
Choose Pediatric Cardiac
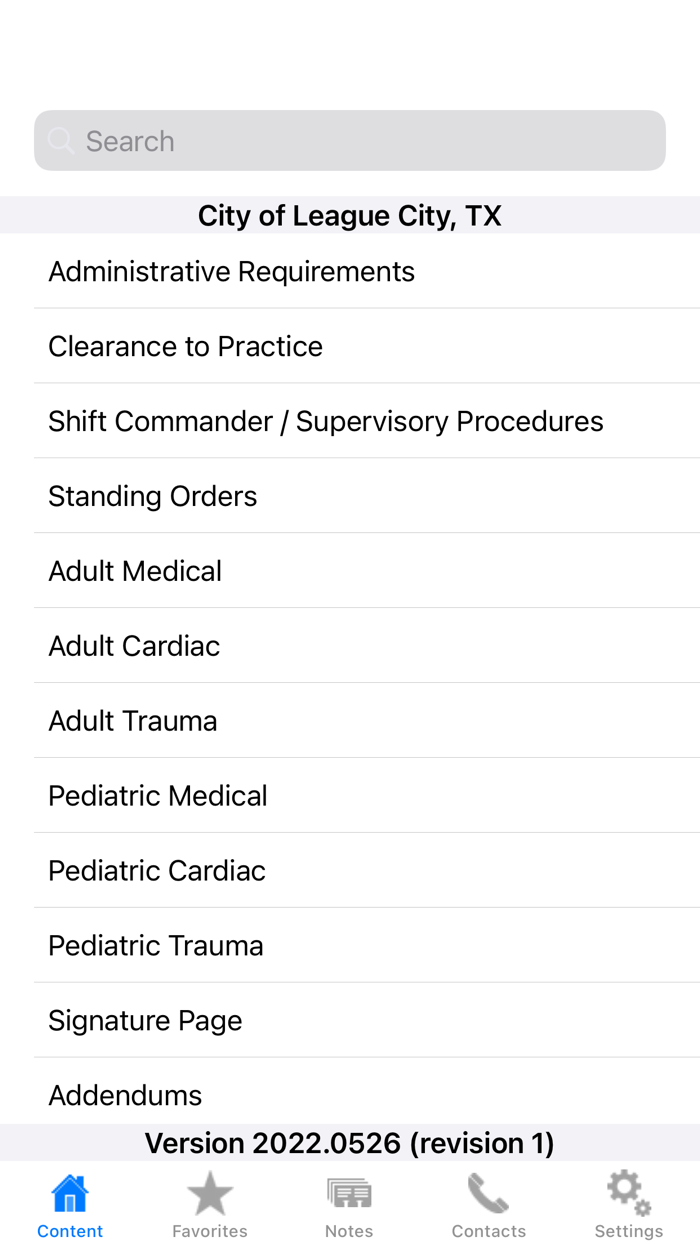(156, 872)
